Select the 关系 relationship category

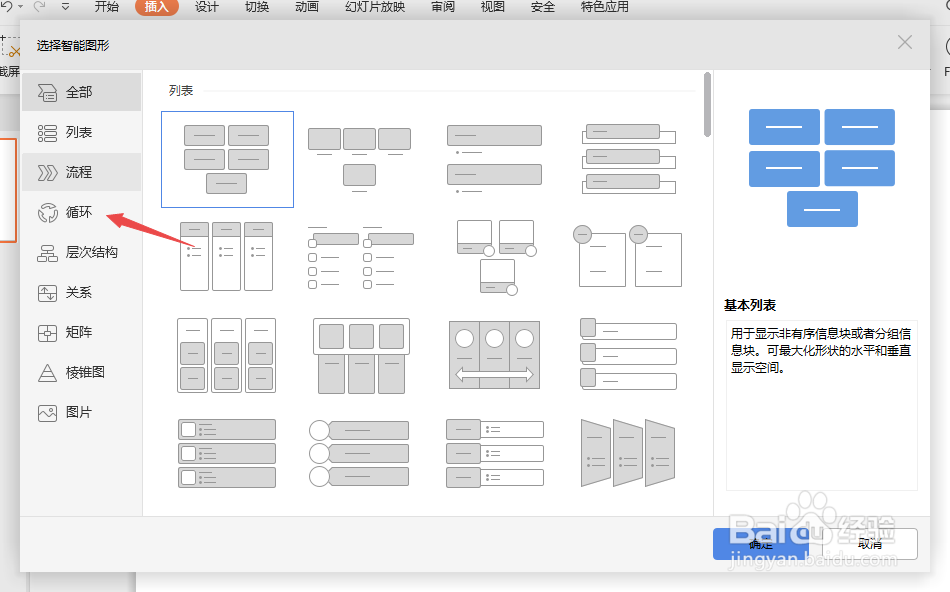(x=81, y=292)
